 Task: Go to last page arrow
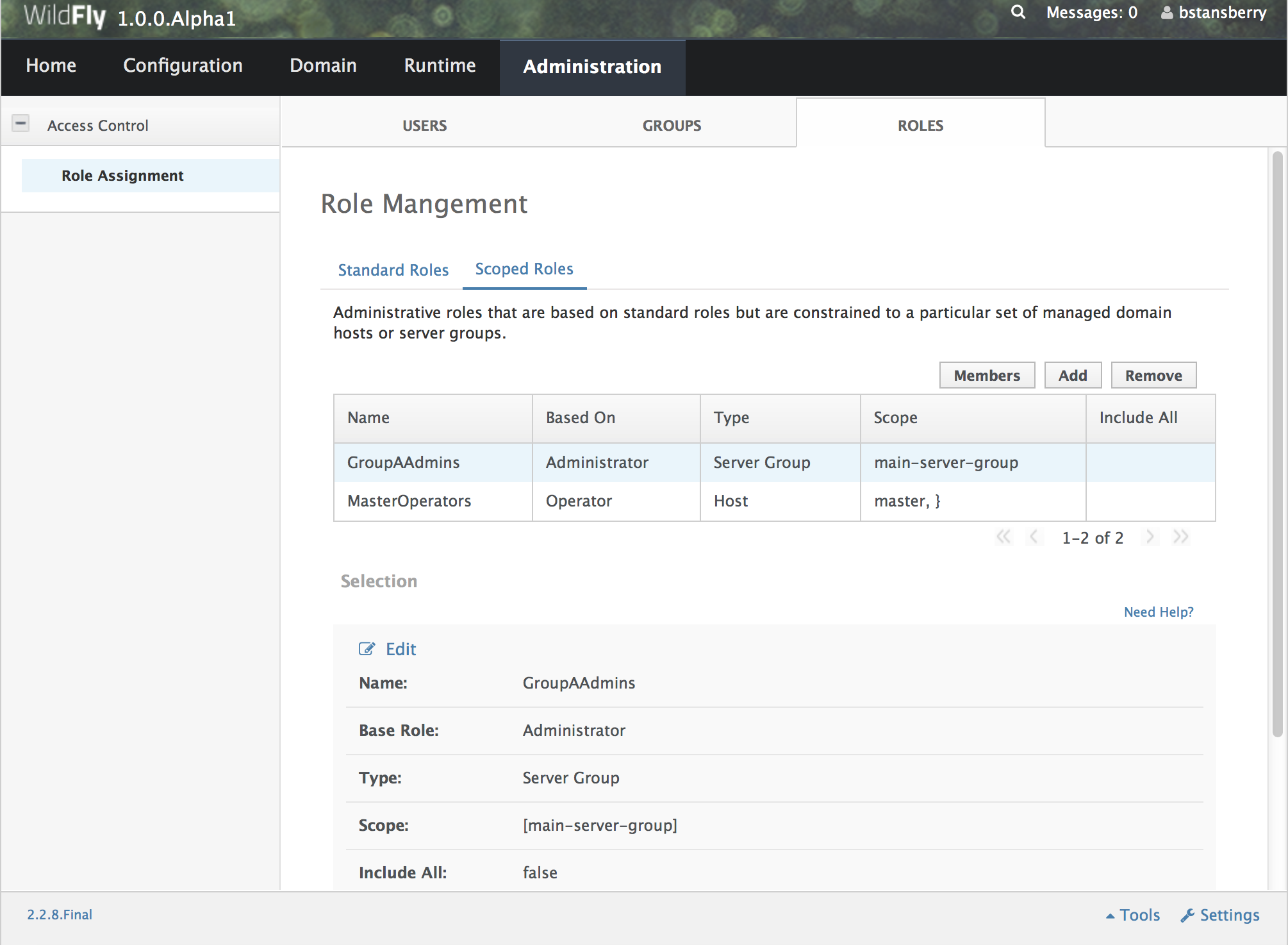click(1180, 537)
